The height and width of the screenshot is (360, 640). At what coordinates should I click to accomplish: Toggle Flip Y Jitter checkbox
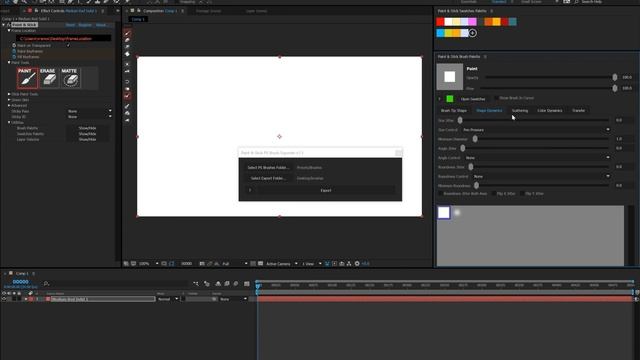[x=522, y=193]
